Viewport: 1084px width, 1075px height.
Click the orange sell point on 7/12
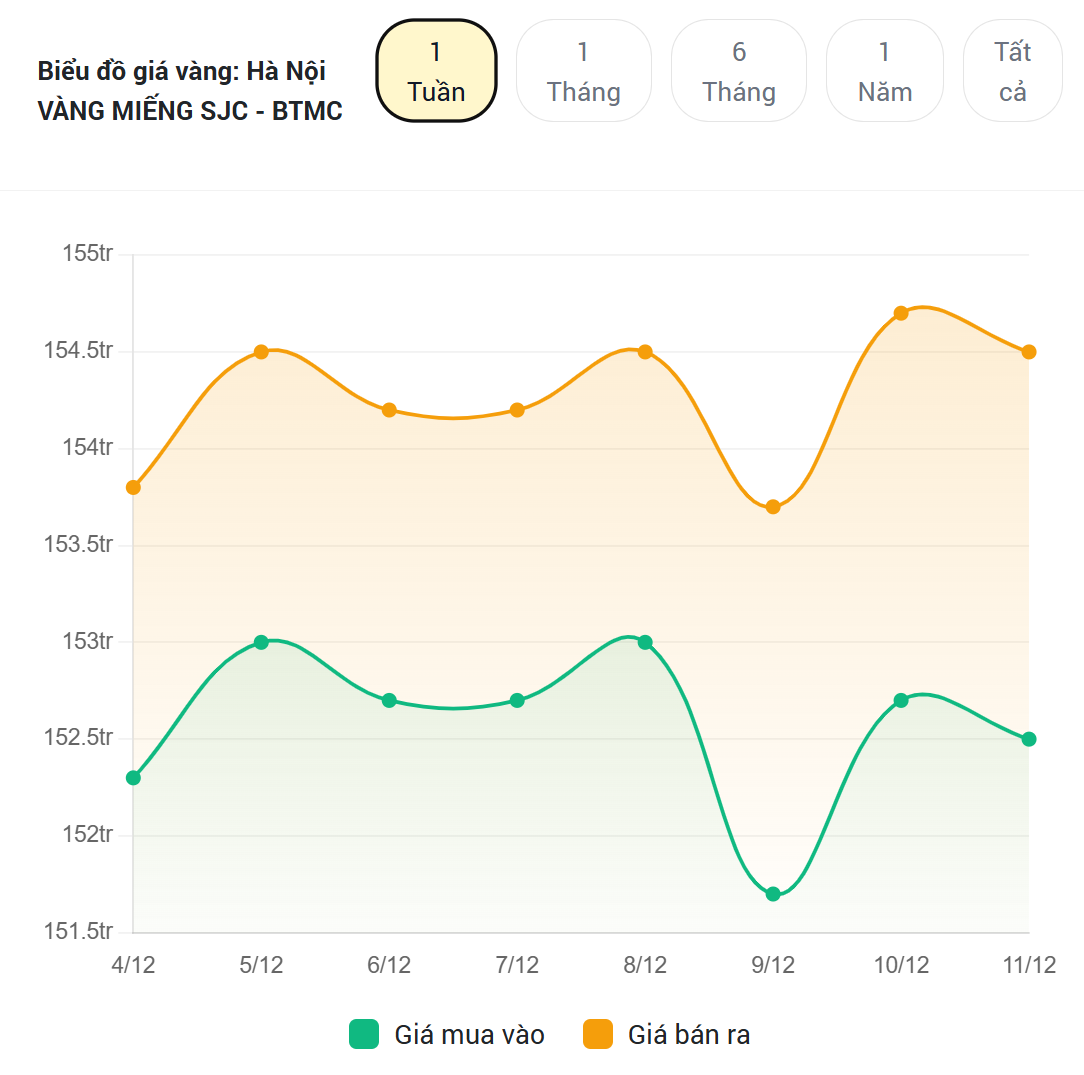tap(517, 410)
